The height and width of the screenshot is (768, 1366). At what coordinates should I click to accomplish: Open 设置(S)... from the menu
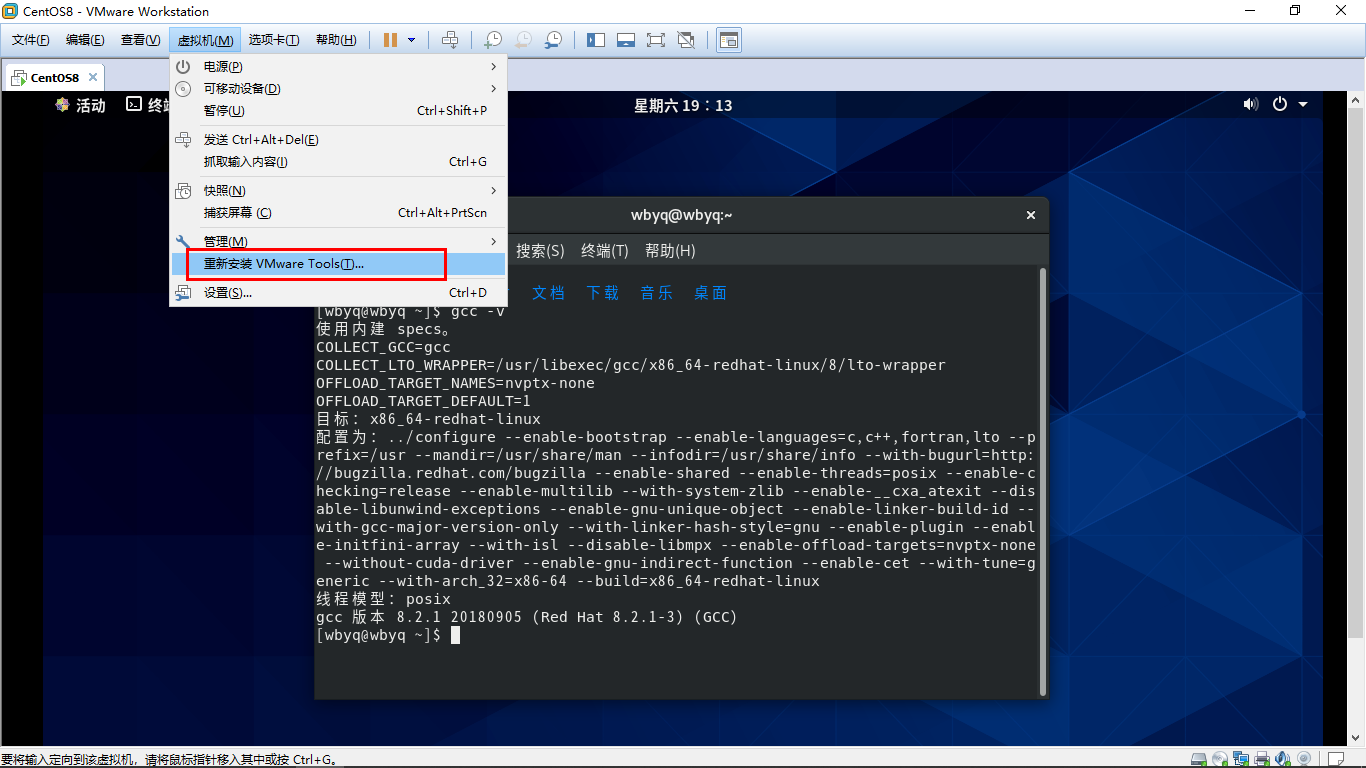click(338, 292)
